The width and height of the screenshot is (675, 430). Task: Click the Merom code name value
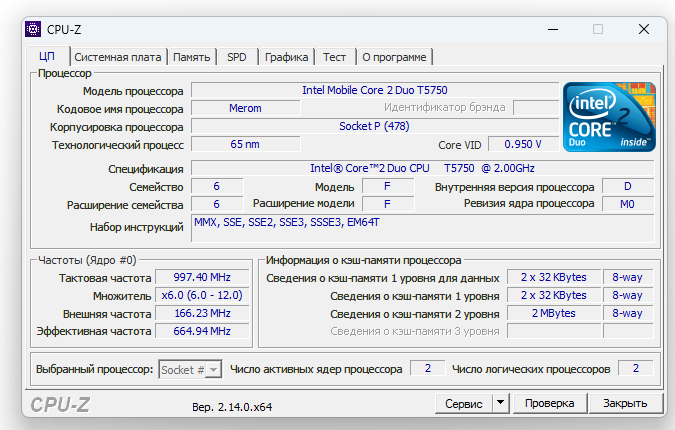point(245,108)
